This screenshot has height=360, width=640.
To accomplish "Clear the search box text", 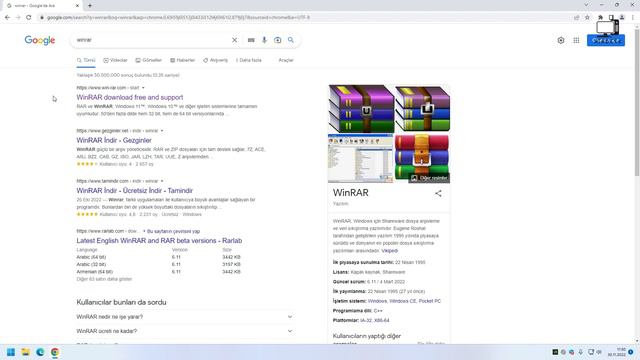I will [234, 40].
